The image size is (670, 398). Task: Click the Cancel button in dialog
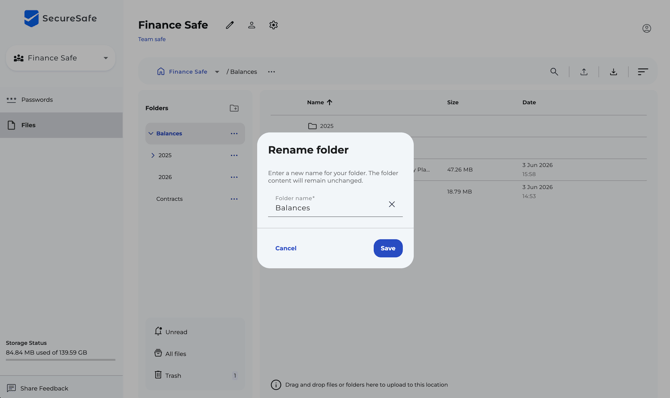(x=286, y=248)
